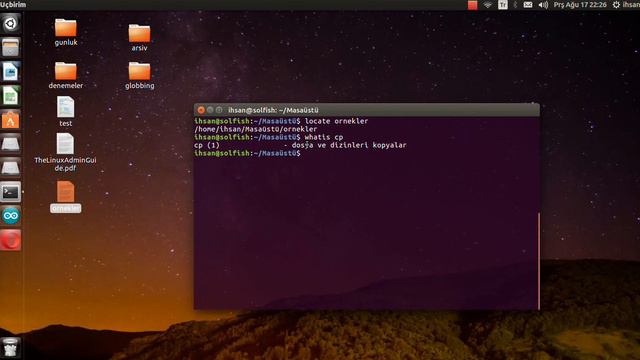Launch LibreOffice Writer from the launcher

(x=10, y=71)
